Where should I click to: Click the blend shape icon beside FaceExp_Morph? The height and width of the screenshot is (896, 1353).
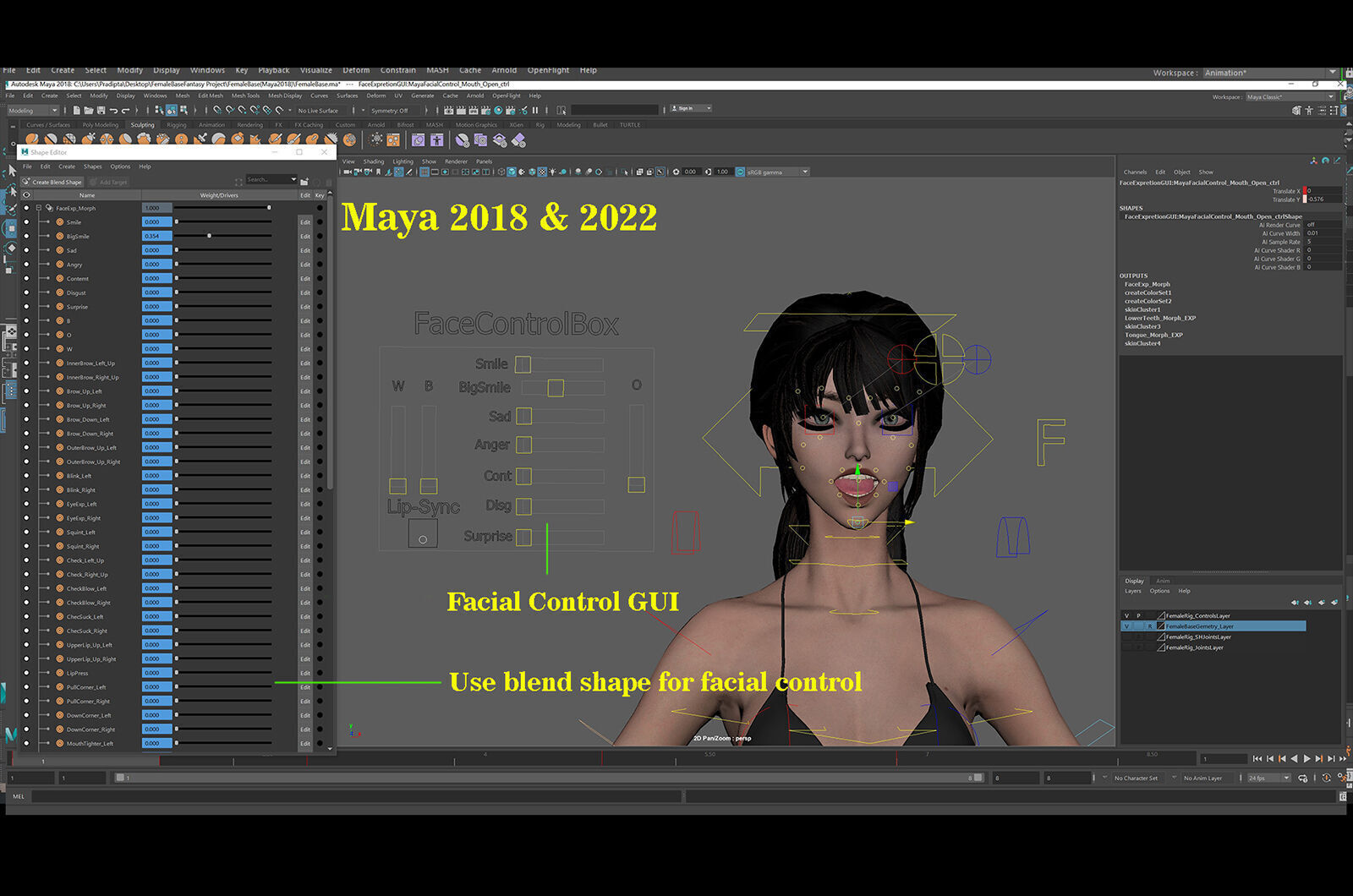click(x=49, y=208)
